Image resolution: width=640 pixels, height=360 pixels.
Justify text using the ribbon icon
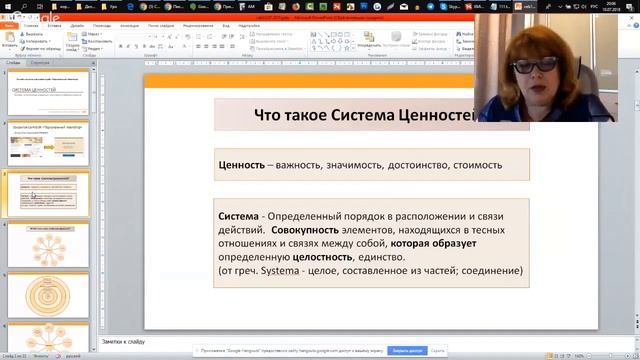[222, 47]
